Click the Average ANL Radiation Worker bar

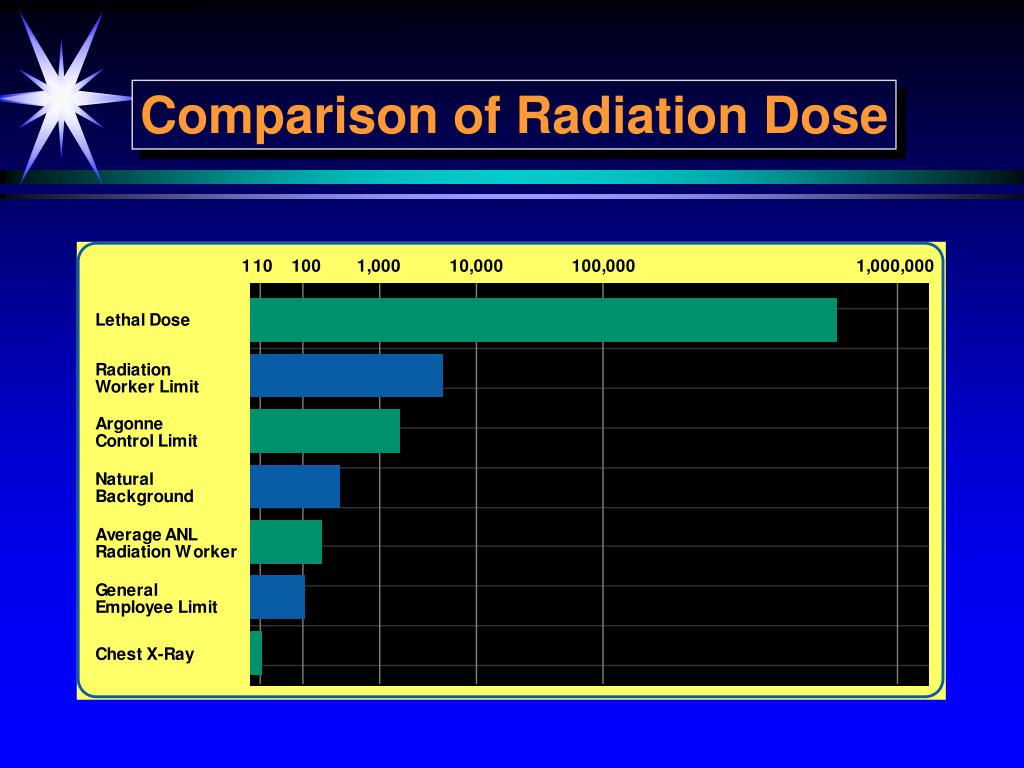[x=285, y=543]
